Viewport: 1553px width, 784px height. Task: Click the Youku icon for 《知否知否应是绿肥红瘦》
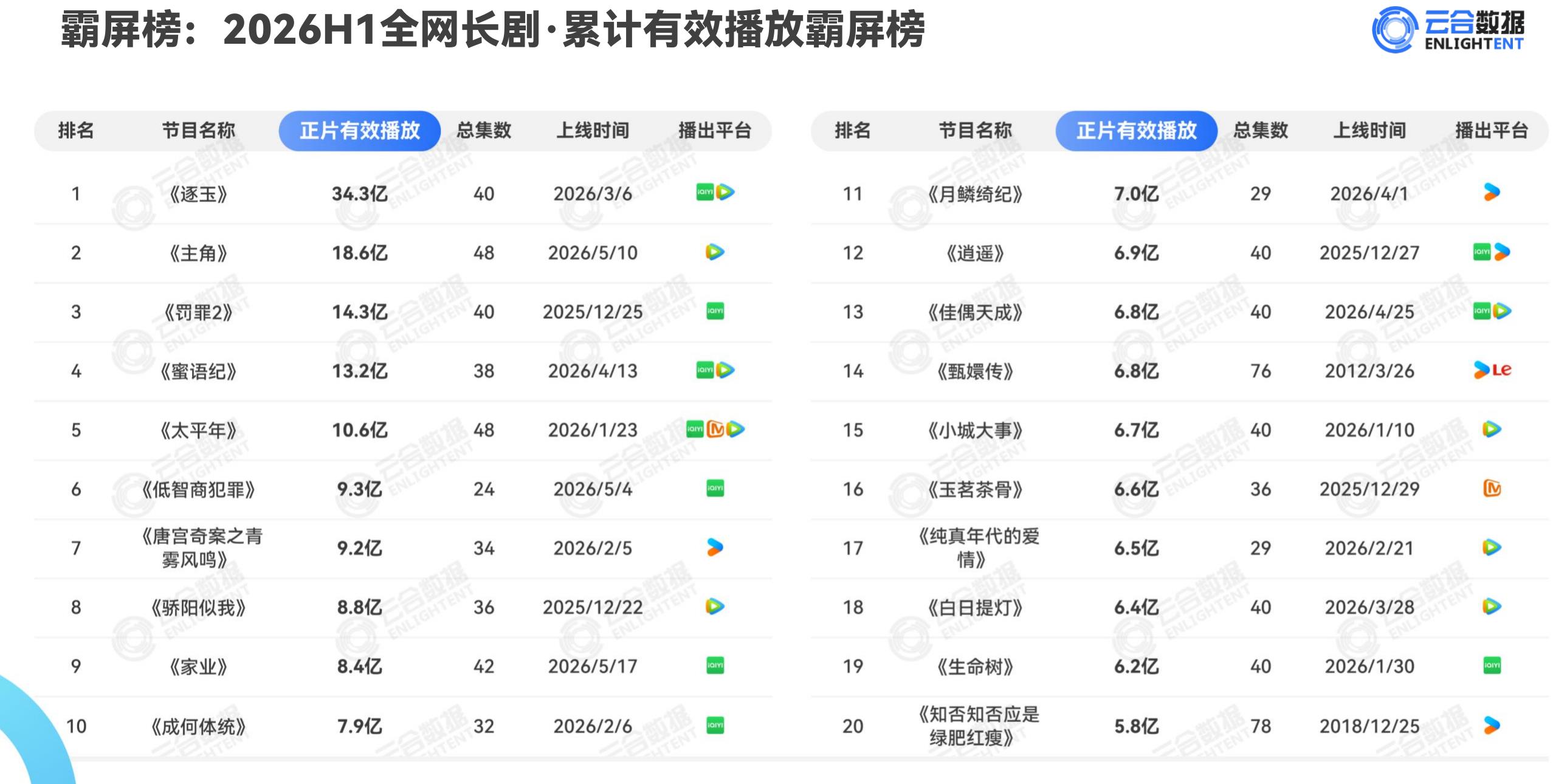coord(1492,725)
